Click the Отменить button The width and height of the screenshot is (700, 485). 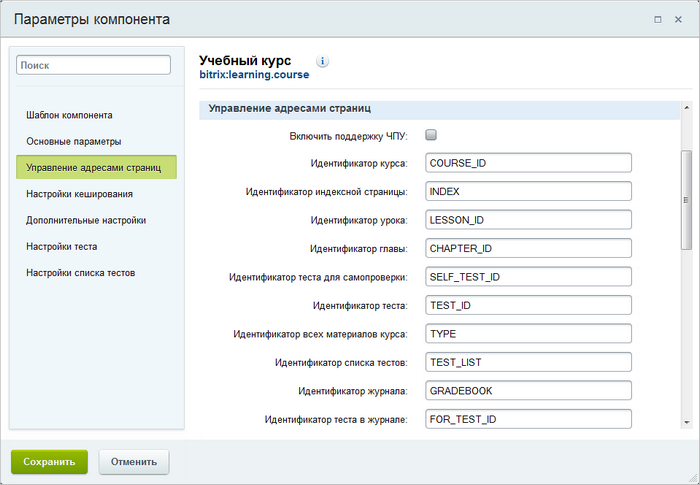[134, 462]
